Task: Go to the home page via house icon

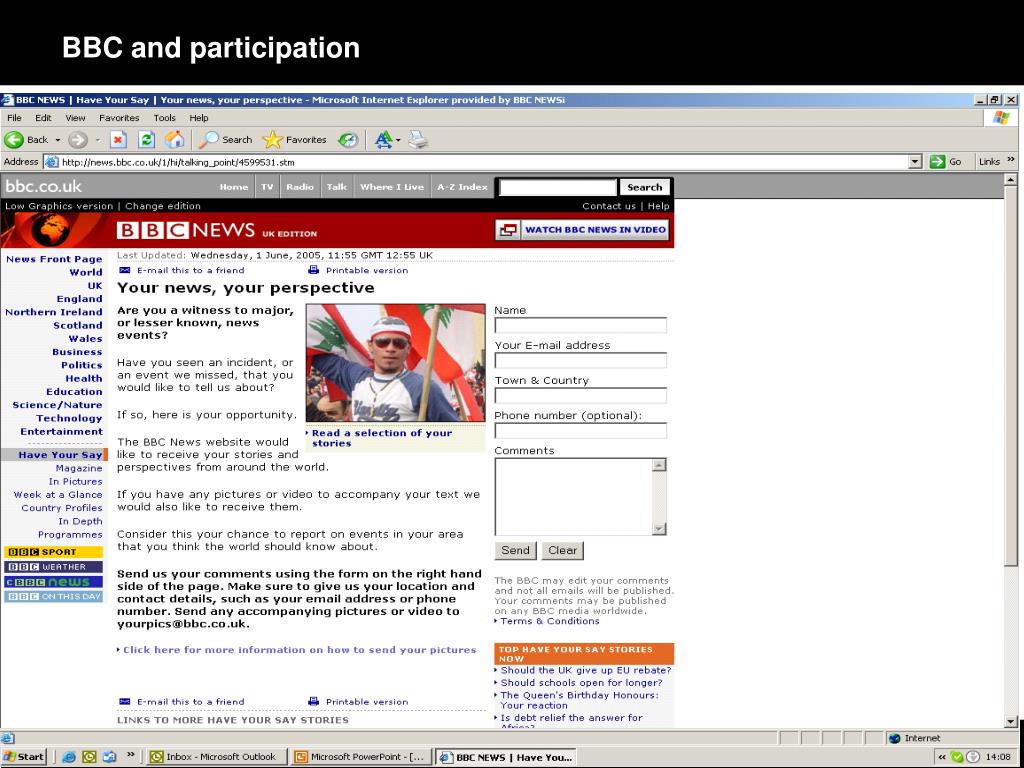Action: coord(174,139)
